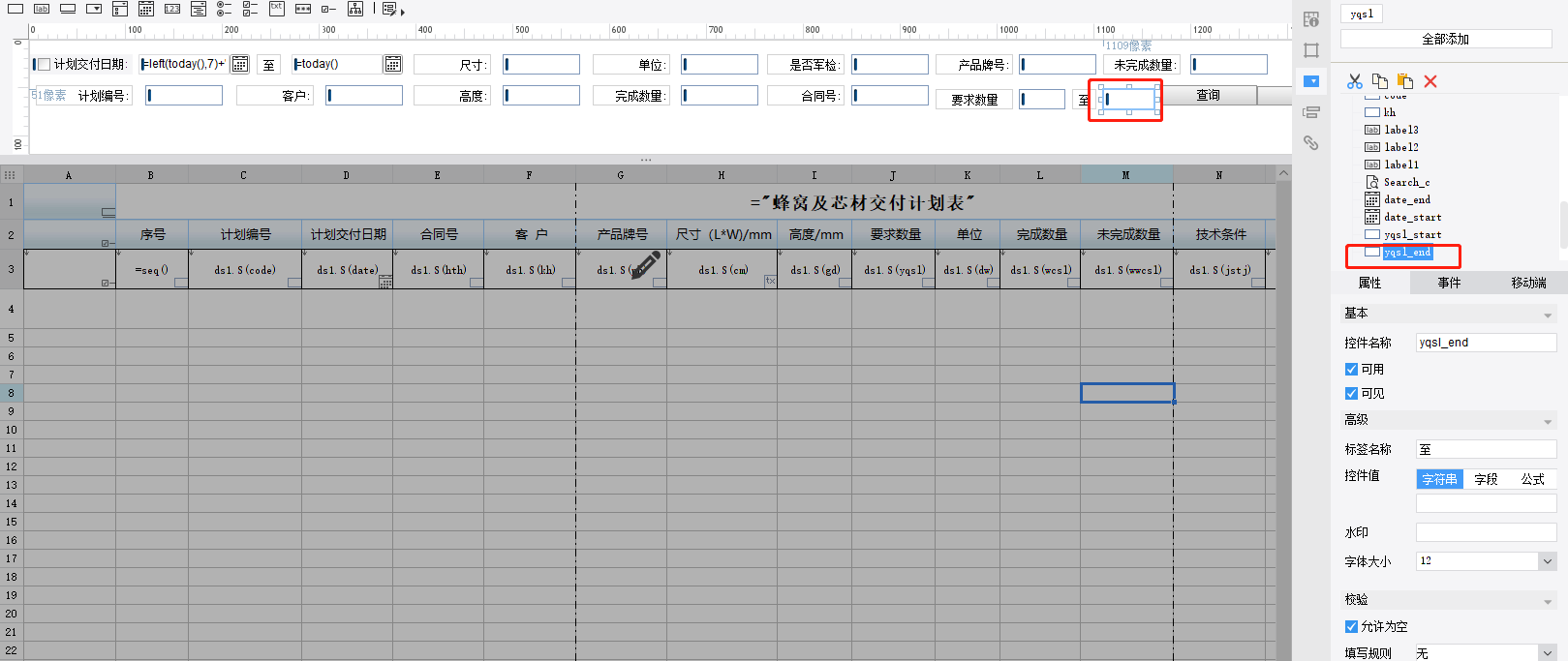The width and height of the screenshot is (1568, 661).
Task: Open the predefined widget tool
Action: (389, 9)
